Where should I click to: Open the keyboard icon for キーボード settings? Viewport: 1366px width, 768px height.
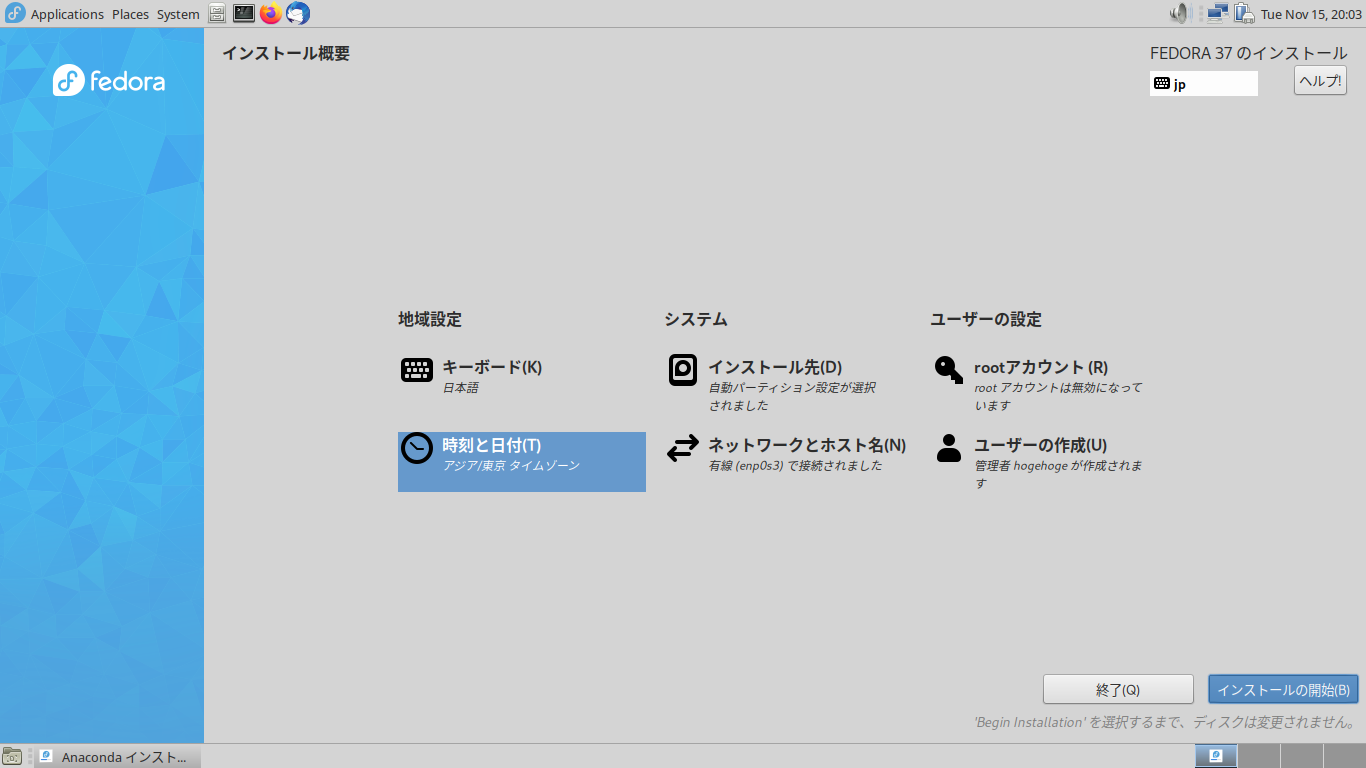[x=417, y=370]
